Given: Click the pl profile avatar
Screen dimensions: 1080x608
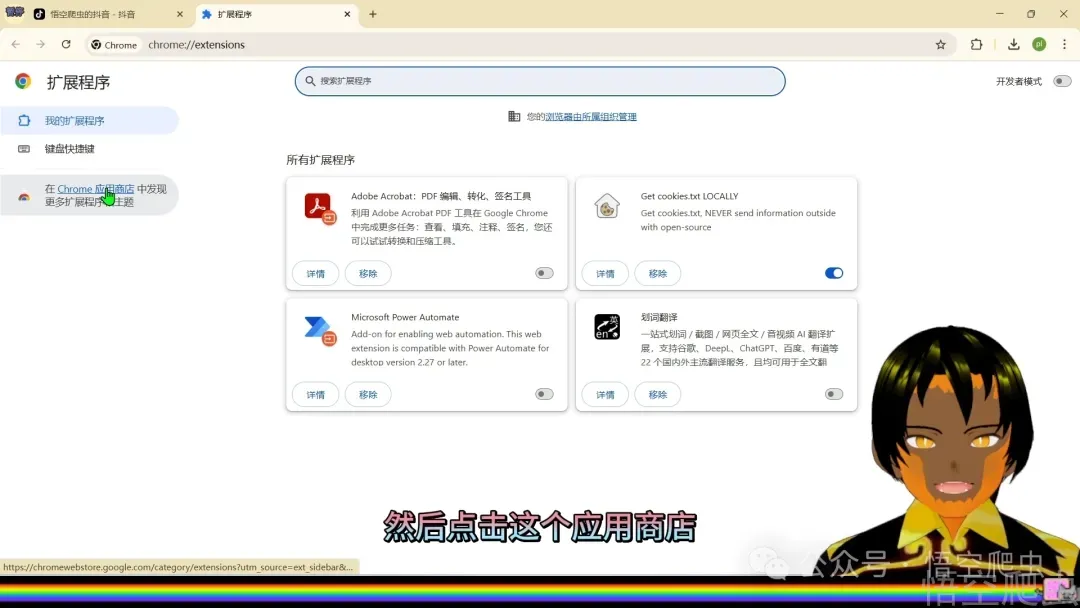Looking at the screenshot, I should pos(1041,44).
